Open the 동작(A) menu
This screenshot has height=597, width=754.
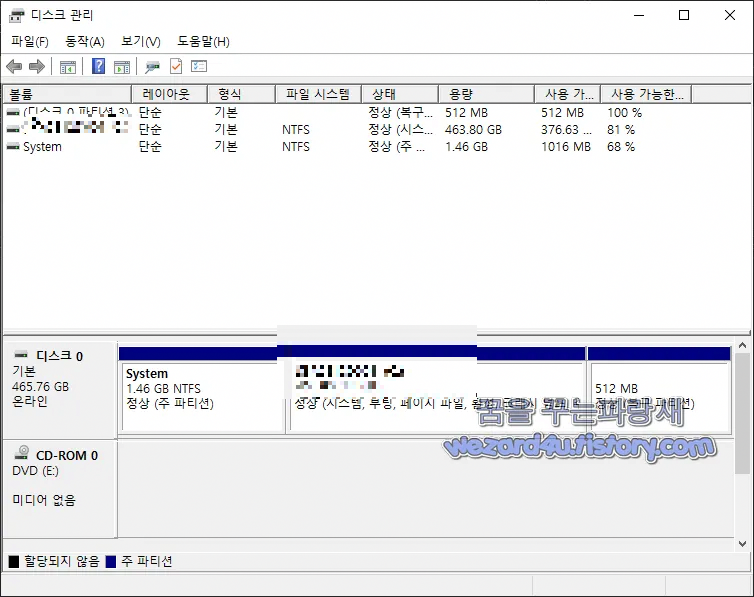tap(85, 41)
